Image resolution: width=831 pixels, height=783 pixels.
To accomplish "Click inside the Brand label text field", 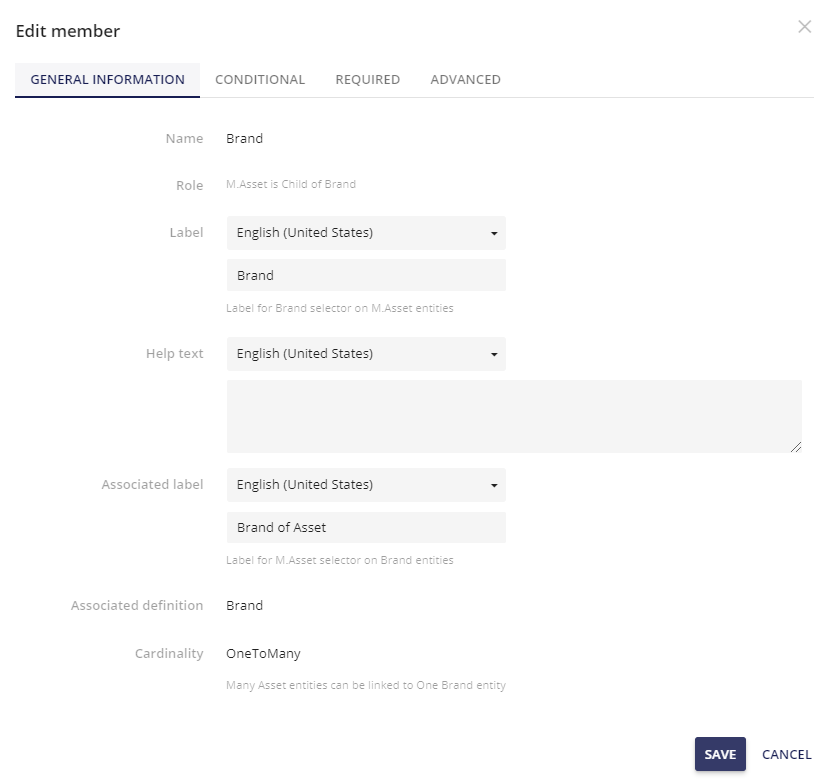I will click(366, 275).
